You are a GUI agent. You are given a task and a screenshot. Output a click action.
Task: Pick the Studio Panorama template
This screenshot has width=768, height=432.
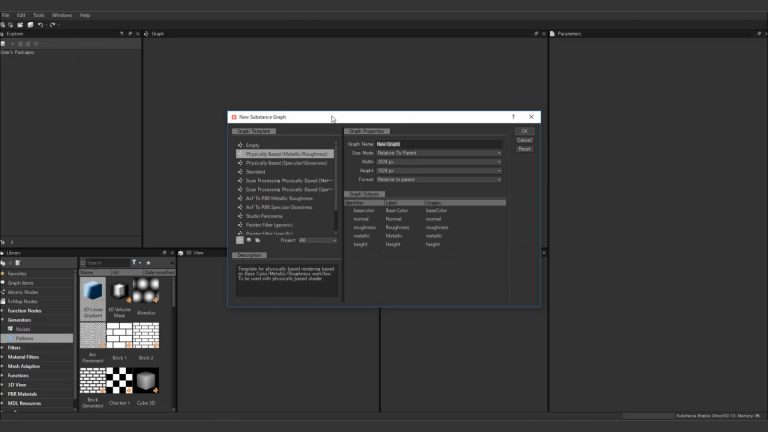point(264,216)
